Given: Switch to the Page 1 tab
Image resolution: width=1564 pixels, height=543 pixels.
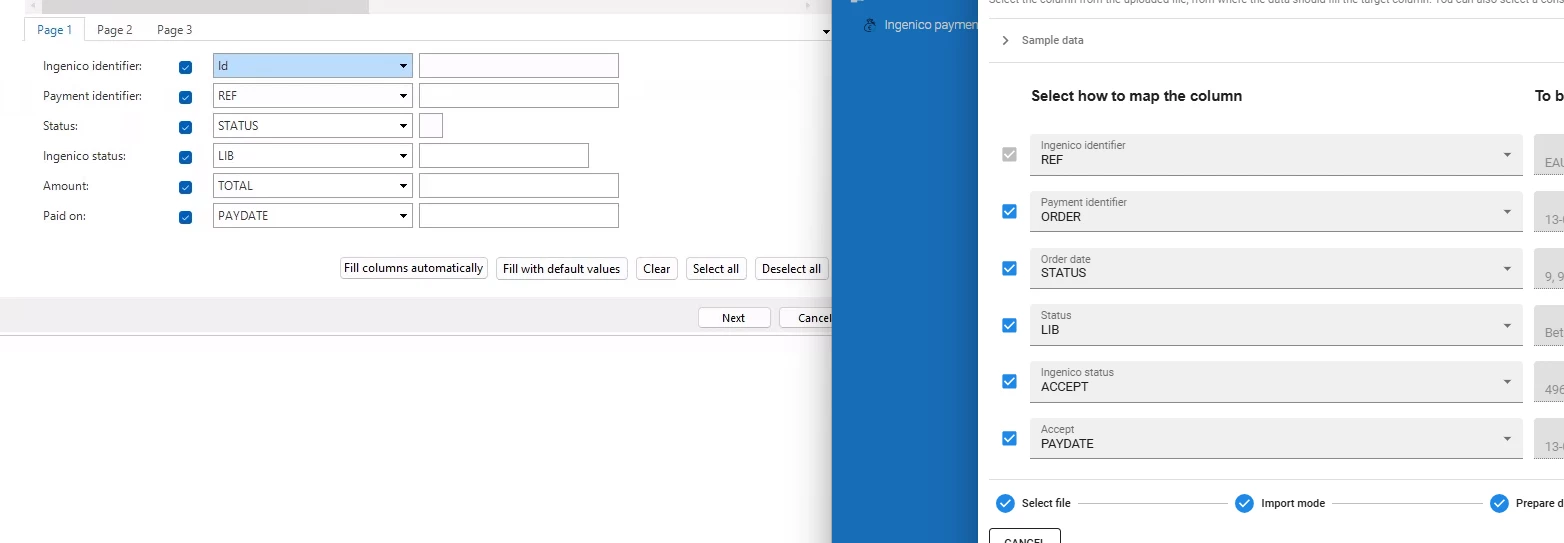Looking at the screenshot, I should click(x=54, y=30).
